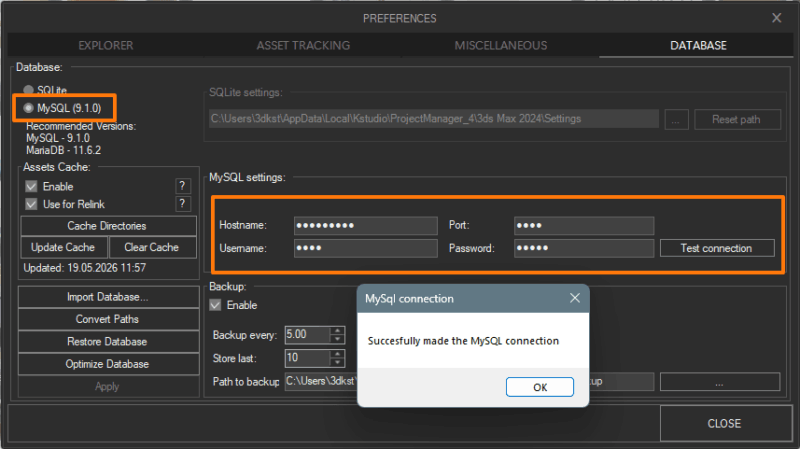Viewport: 800px width, 449px height.
Task: Confirm MySql connection dialog with OK
Action: (x=540, y=387)
